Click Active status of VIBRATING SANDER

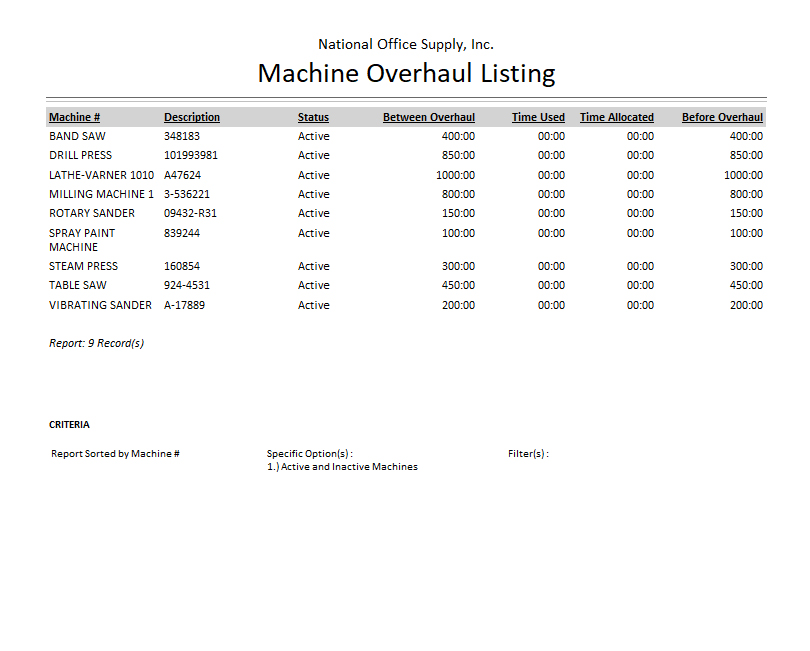coord(313,305)
